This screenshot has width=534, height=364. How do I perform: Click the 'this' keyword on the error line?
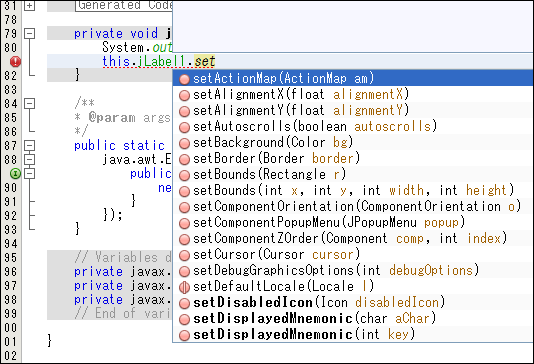(x=116, y=62)
